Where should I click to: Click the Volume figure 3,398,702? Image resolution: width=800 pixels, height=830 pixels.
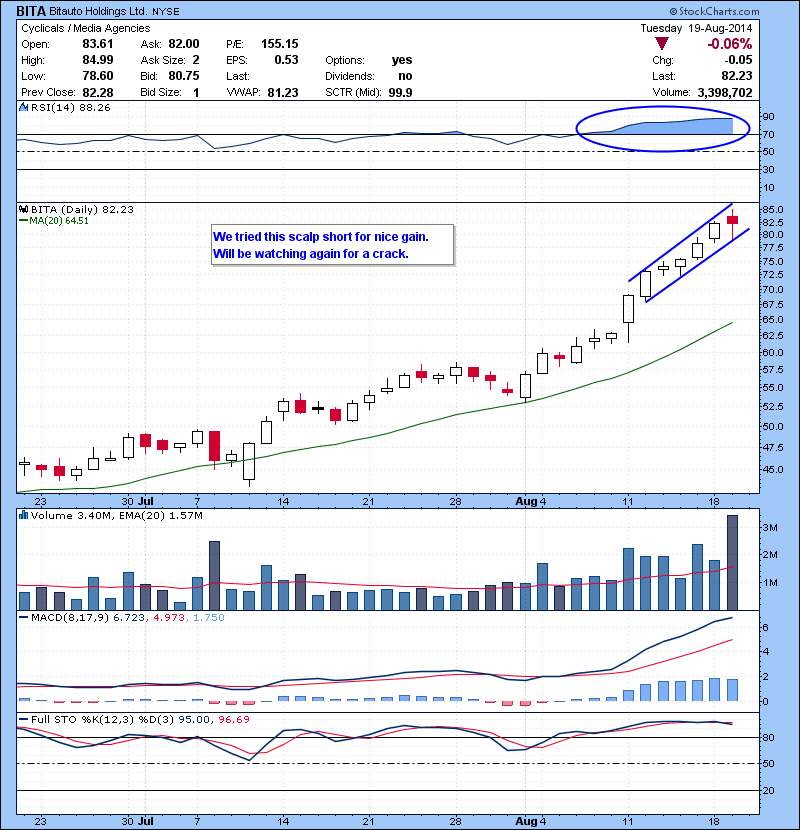[x=725, y=93]
